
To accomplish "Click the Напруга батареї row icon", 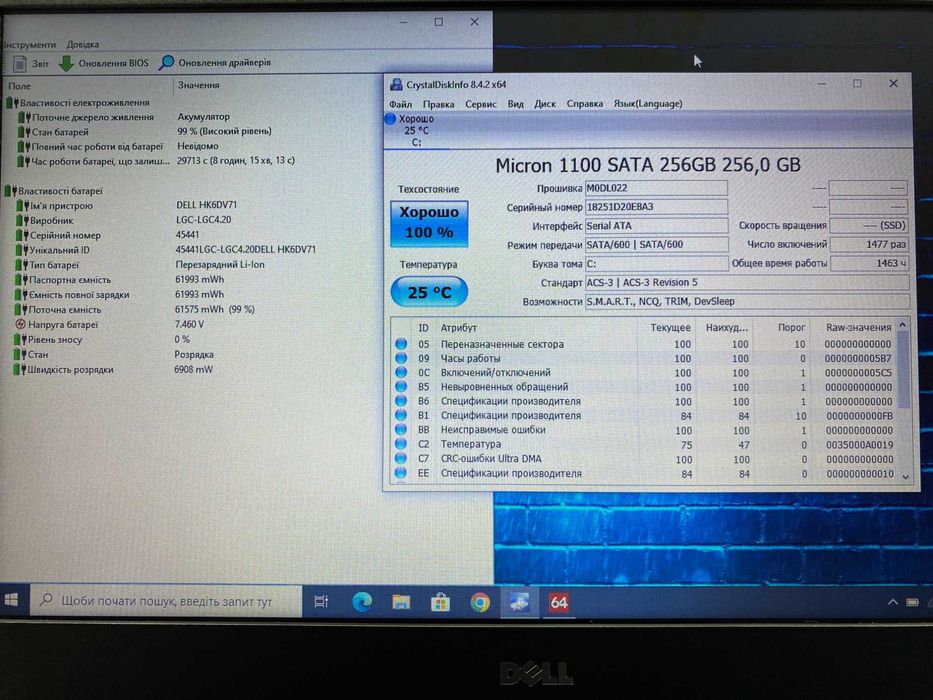I will click(20, 324).
